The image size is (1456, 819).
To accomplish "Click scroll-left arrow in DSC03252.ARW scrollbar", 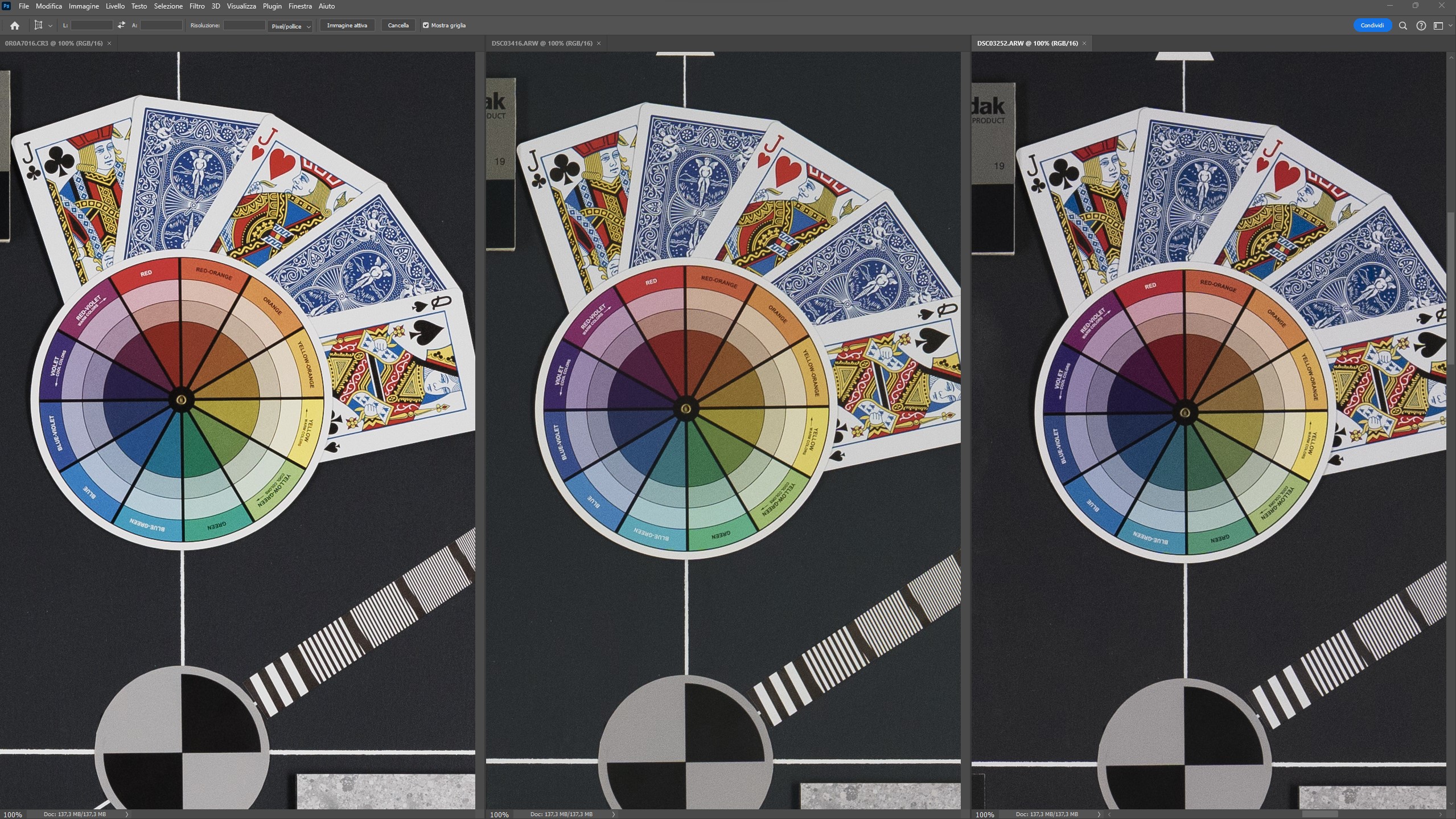I will tap(1109, 814).
